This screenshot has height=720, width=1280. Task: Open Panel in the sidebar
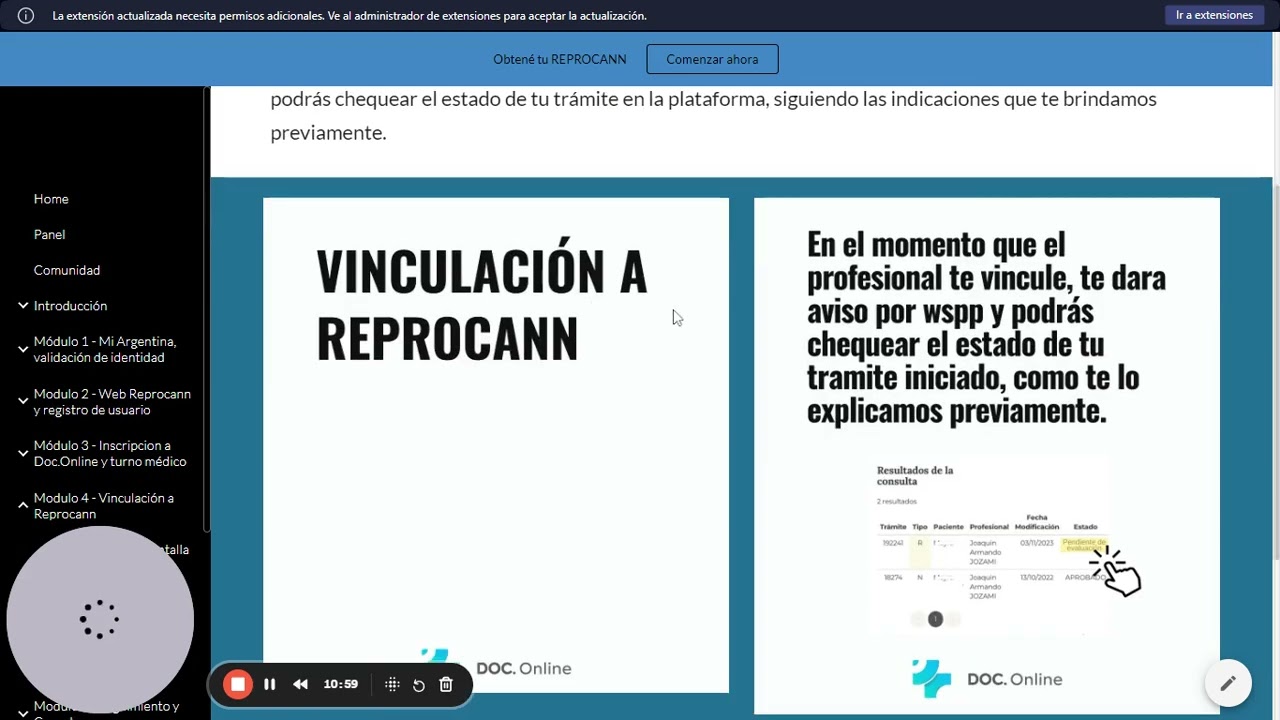[x=49, y=234]
